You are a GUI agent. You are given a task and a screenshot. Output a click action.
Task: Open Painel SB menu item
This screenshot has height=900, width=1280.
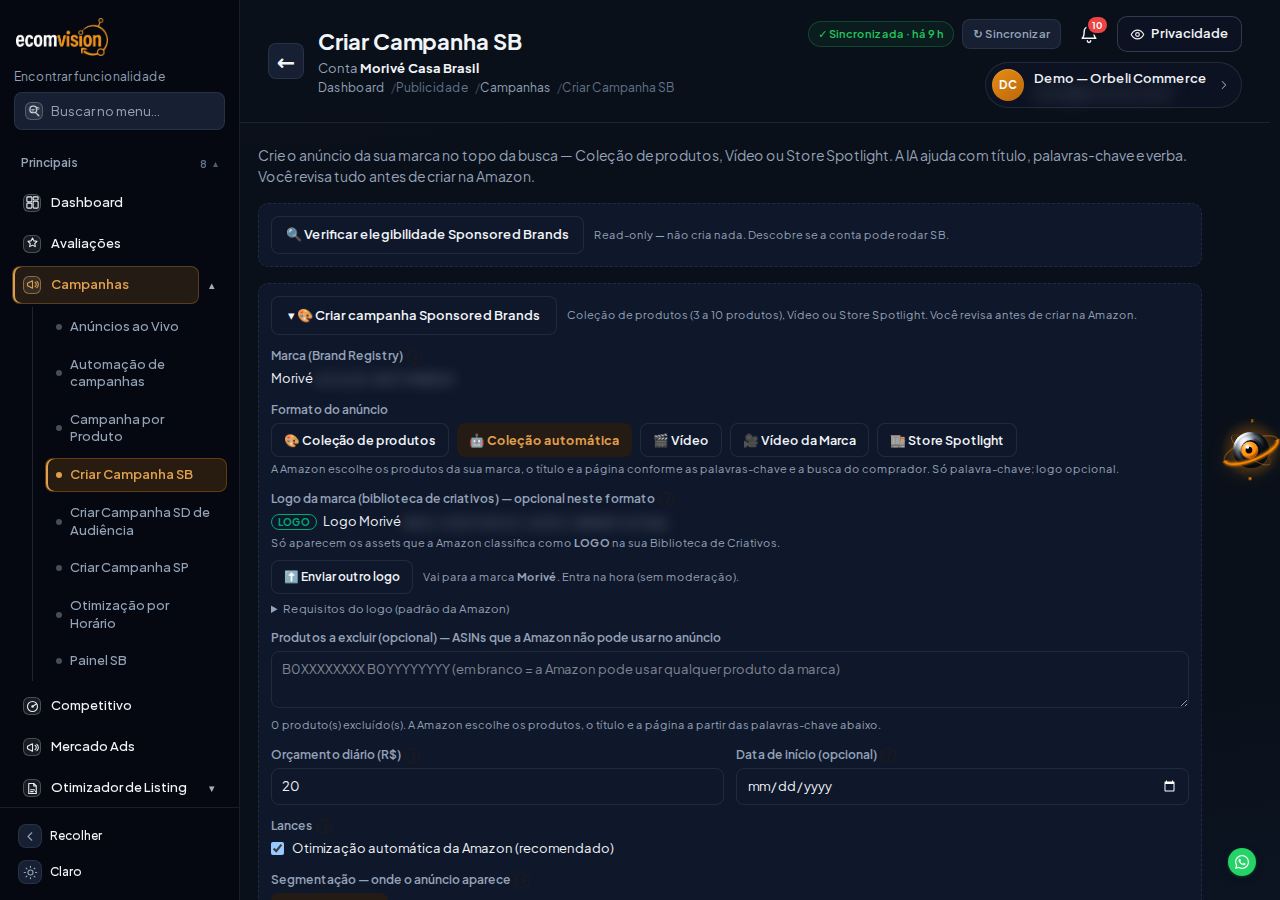[x=136, y=661]
